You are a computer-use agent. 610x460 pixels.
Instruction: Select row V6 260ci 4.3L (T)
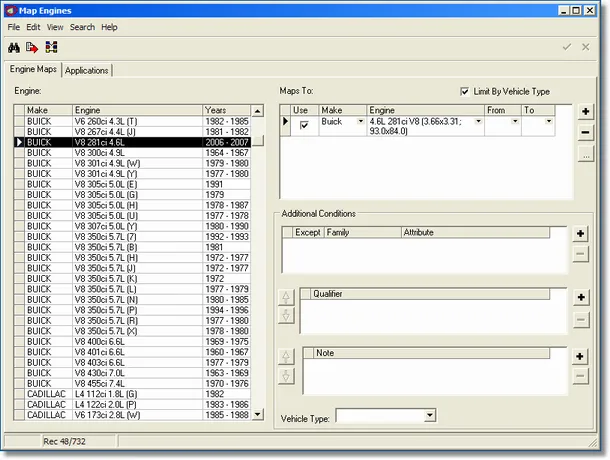tap(132, 121)
